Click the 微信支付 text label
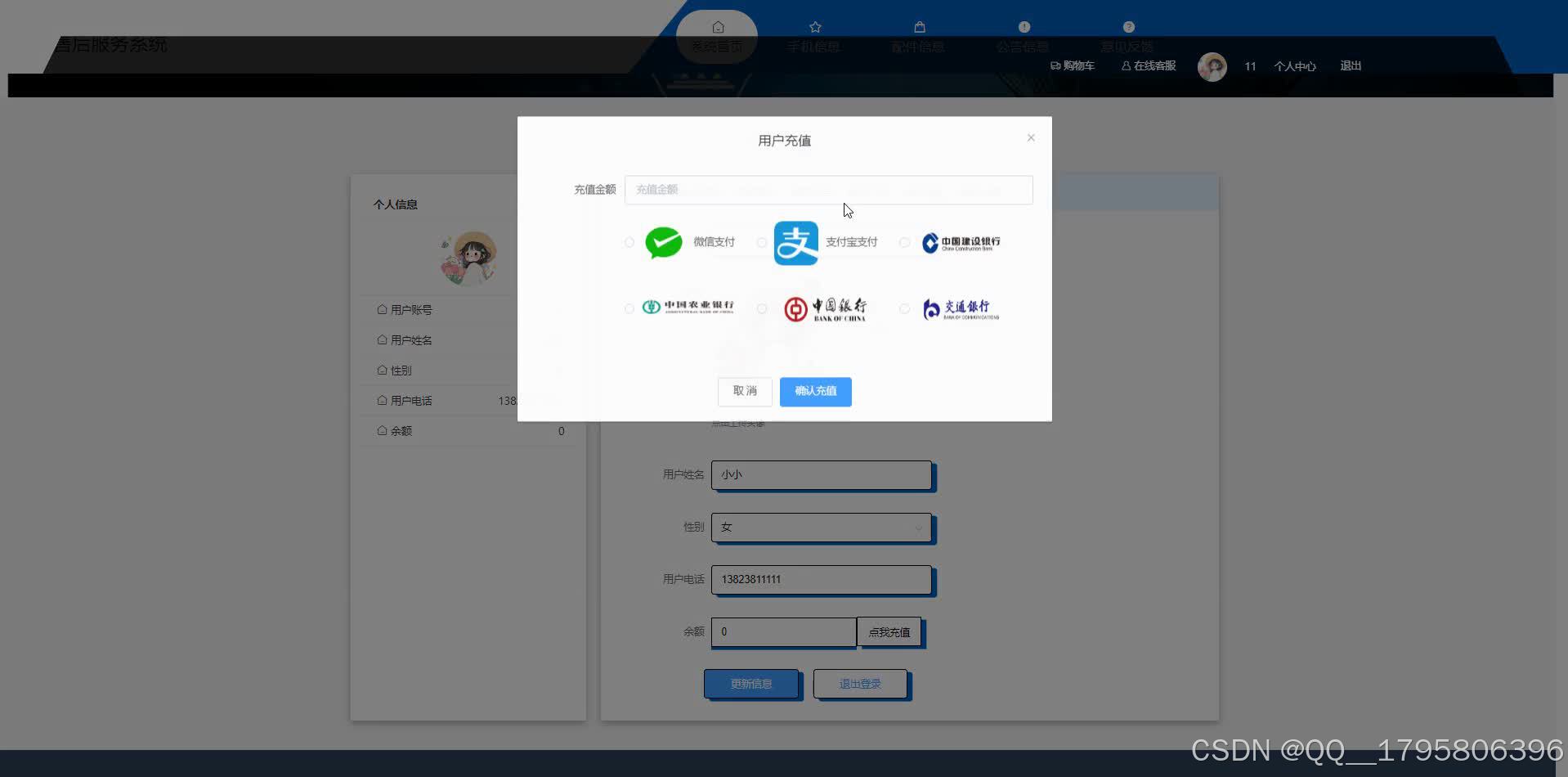 point(715,242)
